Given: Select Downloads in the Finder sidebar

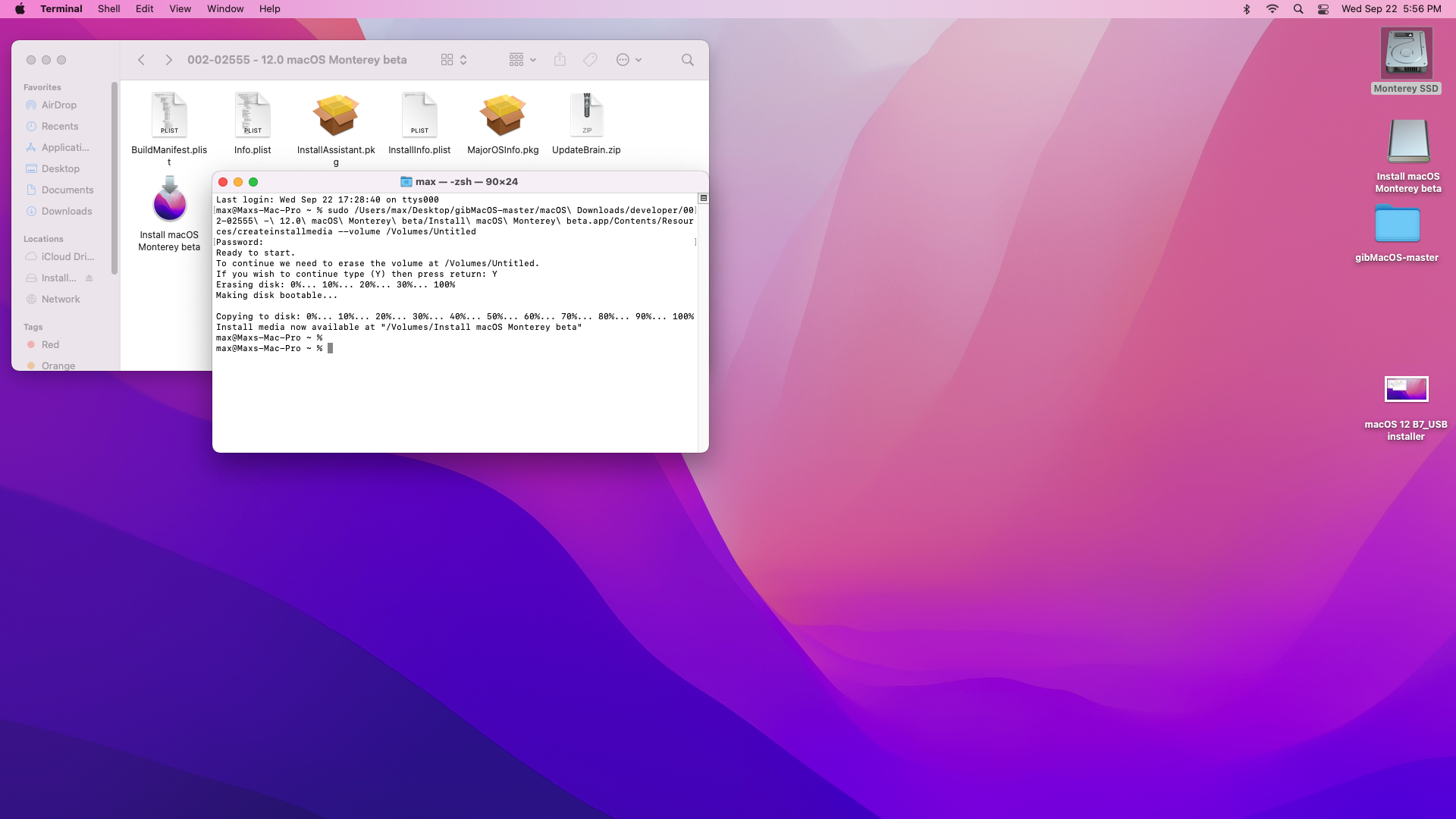Looking at the screenshot, I should pyautogui.click(x=66, y=212).
